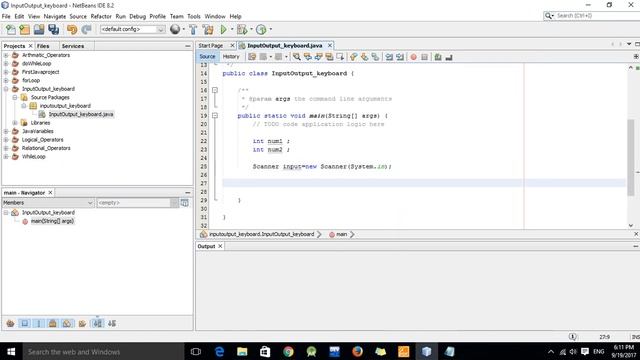640x360 pixels.
Task: Switch to History view button
Action: [x=231, y=57]
